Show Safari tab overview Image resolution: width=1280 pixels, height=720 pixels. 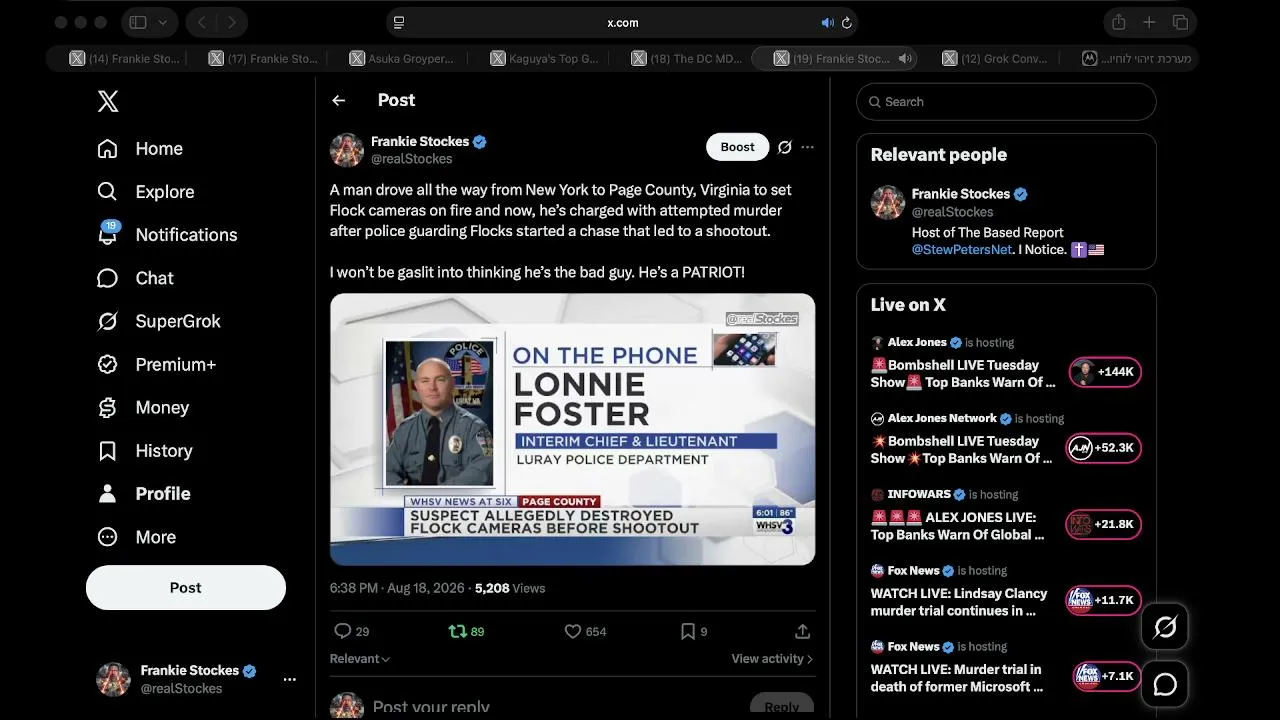(x=1180, y=22)
